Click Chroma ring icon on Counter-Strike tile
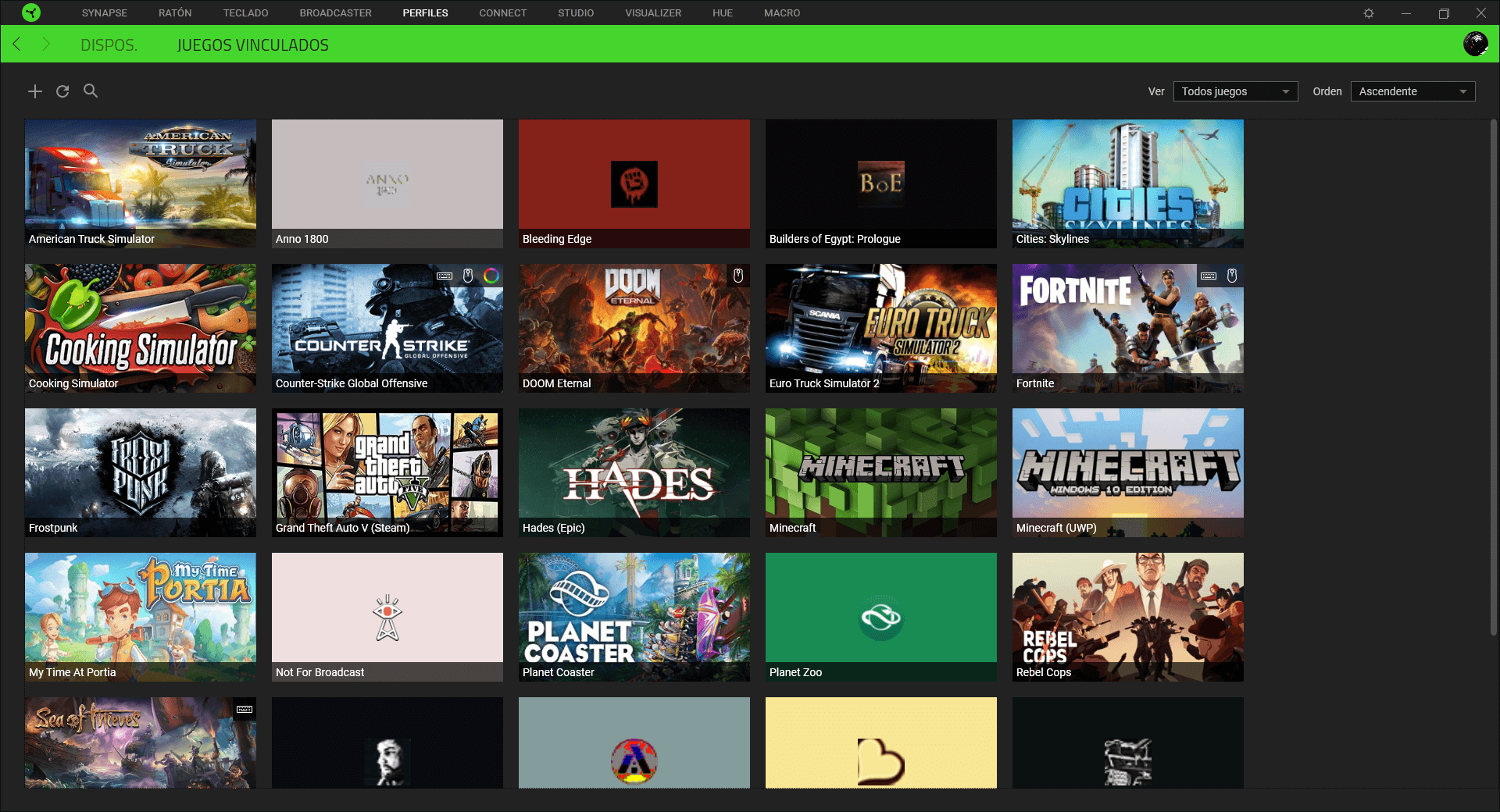This screenshot has height=812, width=1500. point(491,276)
